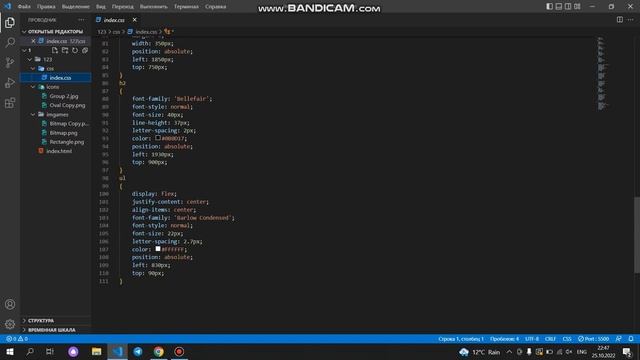Viewport: 640px width, 360px height.
Task: Collapse all folders in explorer
Action: pyautogui.click(x=85, y=50)
